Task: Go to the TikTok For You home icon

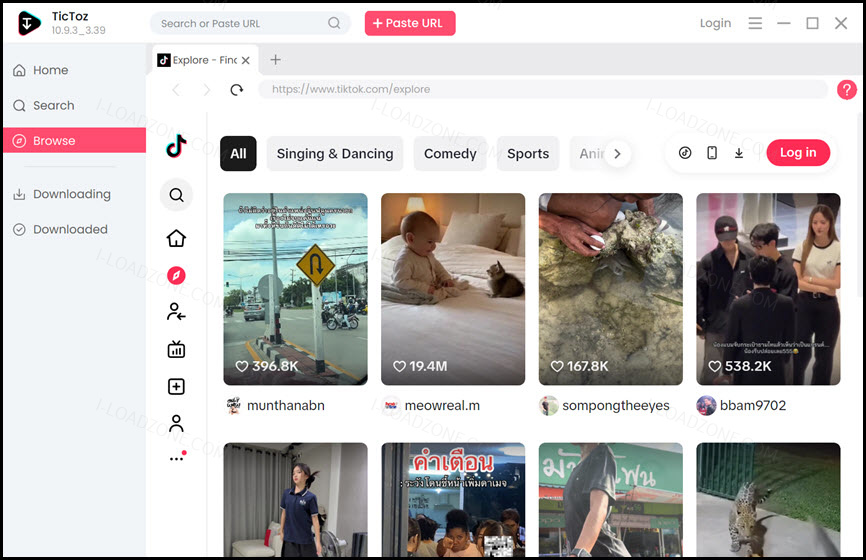Action: point(176,239)
